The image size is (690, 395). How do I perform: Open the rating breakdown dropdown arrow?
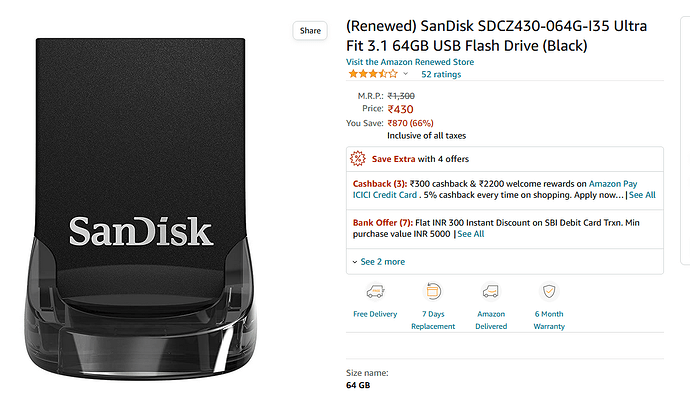[405, 74]
